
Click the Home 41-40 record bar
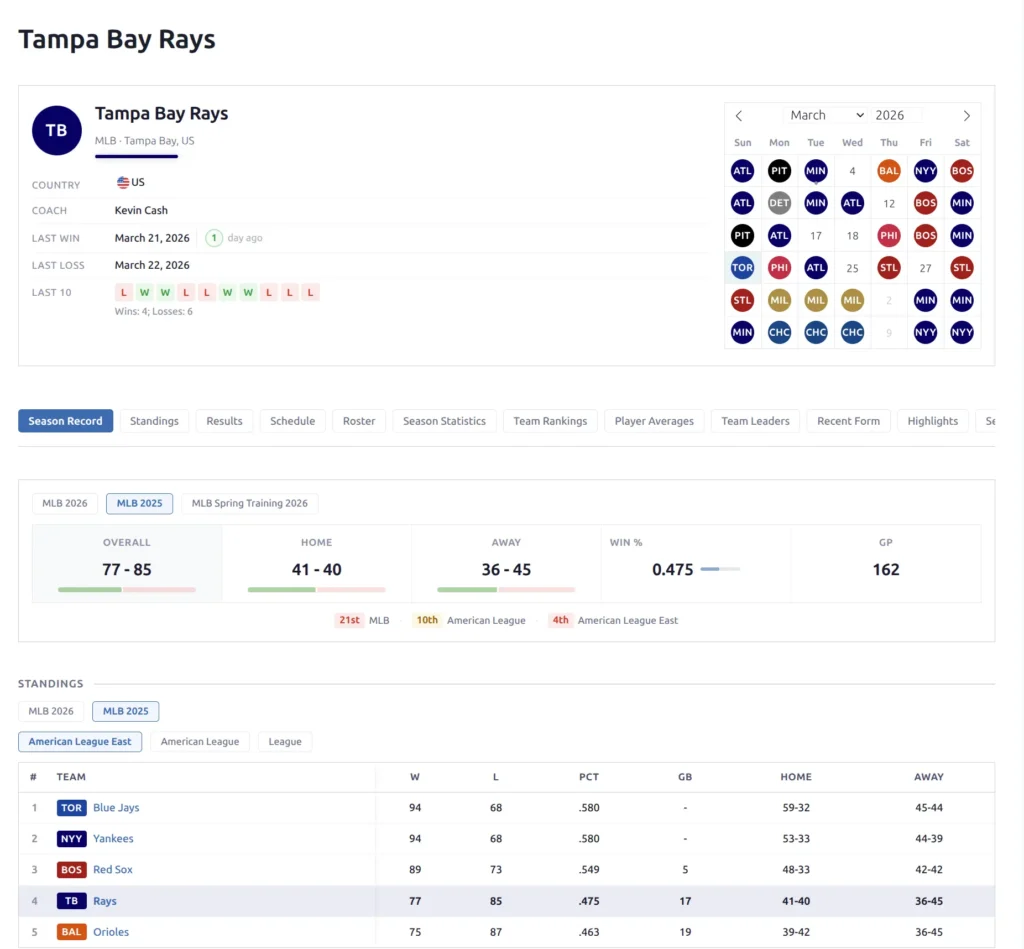(x=317, y=590)
